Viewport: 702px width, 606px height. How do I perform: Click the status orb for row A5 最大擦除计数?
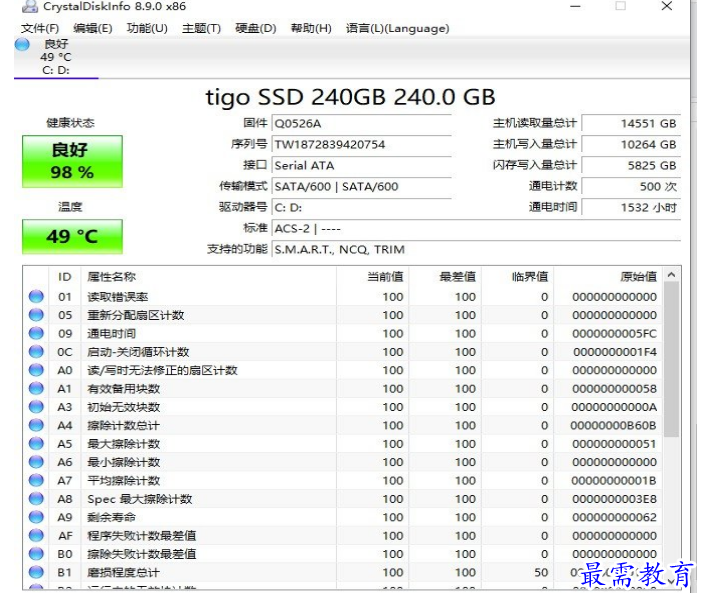(36, 443)
